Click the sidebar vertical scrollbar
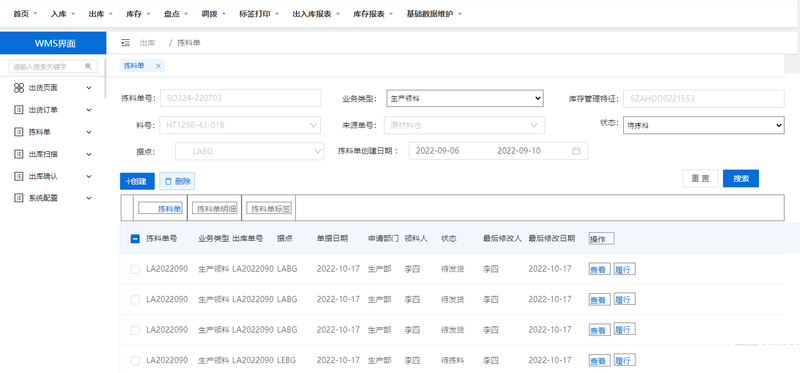Viewport: 800px width, 373px height. pos(105,79)
